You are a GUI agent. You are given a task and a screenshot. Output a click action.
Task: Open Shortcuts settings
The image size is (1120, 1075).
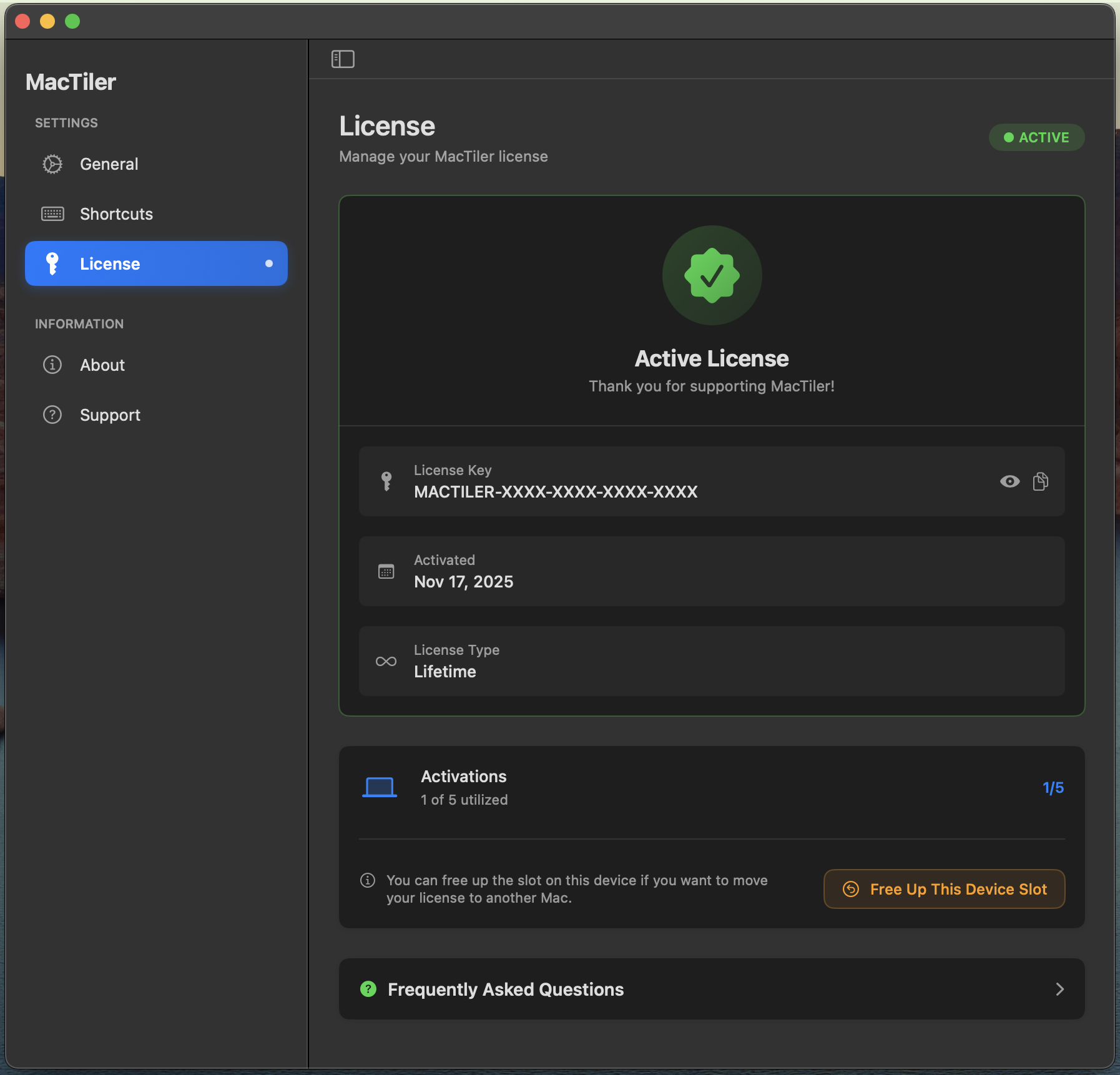coord(156,214)
